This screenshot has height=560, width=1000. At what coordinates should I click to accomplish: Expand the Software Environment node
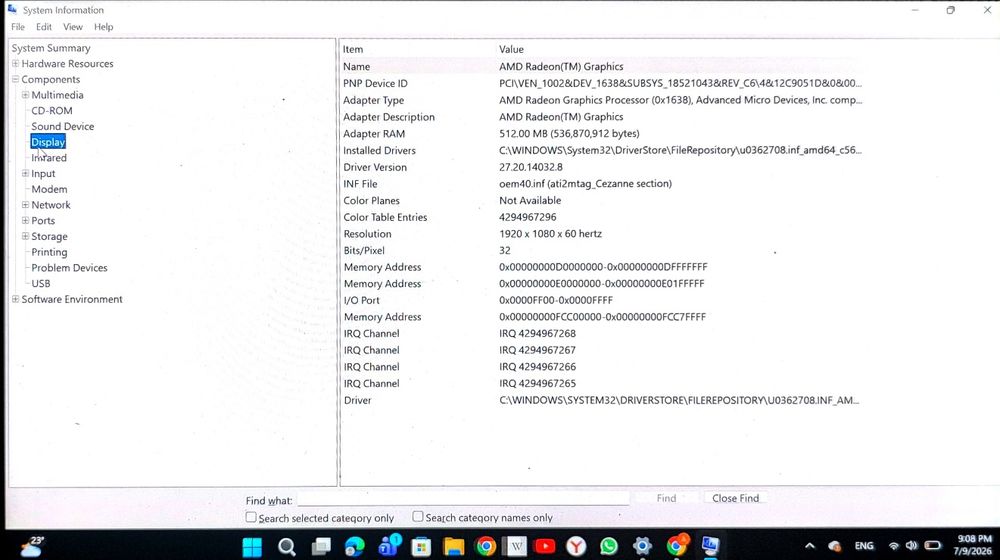click(x=15, y=299)
